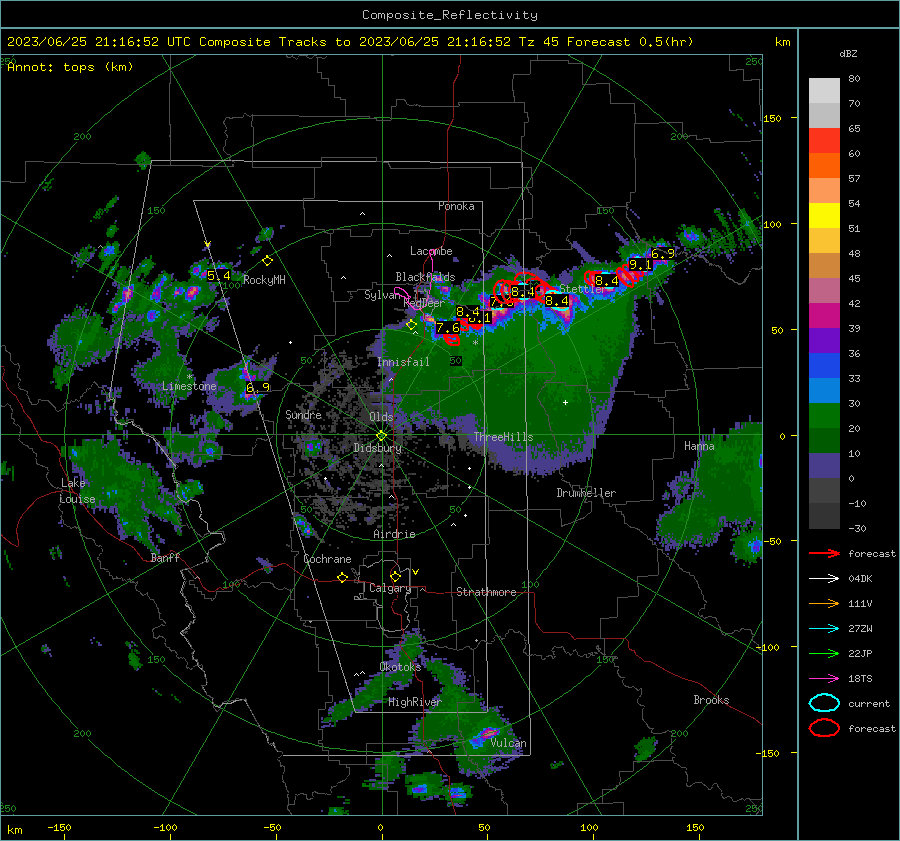Select the white 04DK track arrow
900x841 pixels.
(824, 579)
